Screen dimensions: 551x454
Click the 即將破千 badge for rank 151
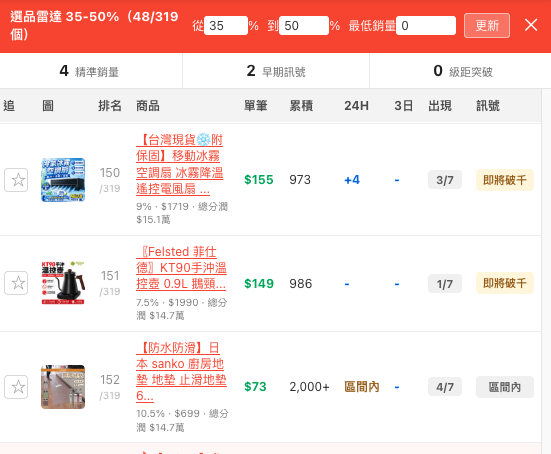[505, 283]
